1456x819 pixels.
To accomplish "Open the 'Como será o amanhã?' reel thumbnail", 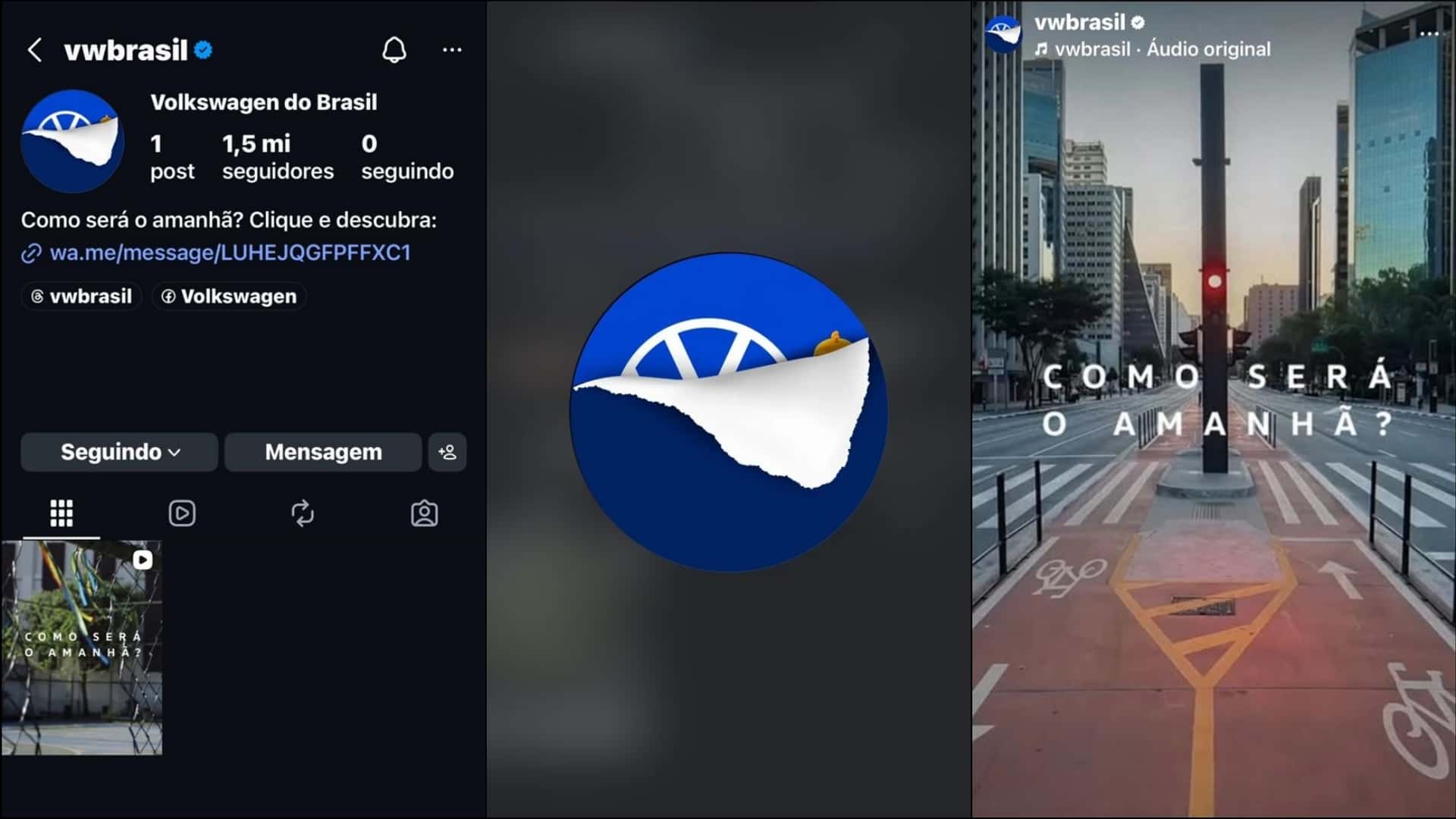I will click(x=82, y=648).
